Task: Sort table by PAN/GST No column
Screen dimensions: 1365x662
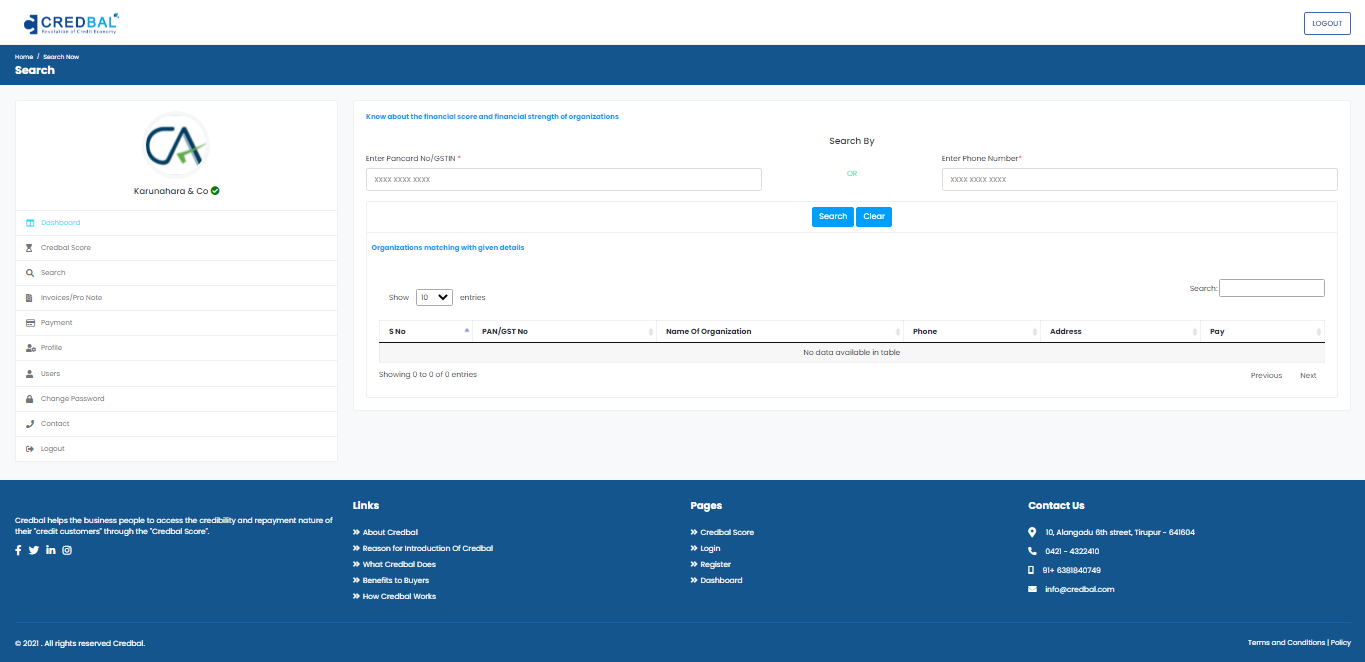Action: [x=564, y=331]
